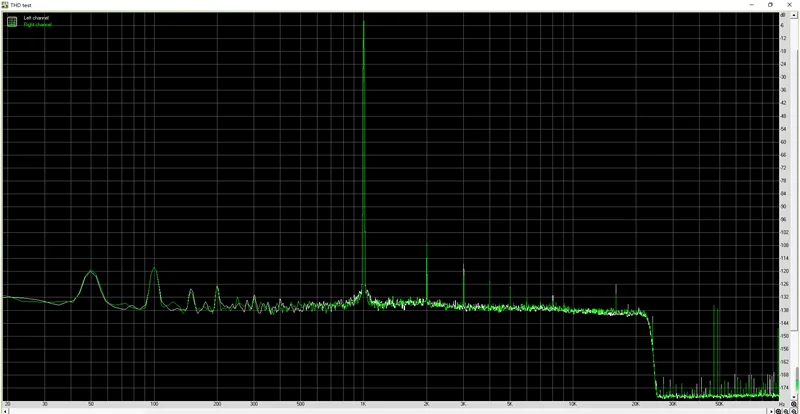Screen dimensions: 800x414
Task: Close the THD test window
Action: click(791, 4)
